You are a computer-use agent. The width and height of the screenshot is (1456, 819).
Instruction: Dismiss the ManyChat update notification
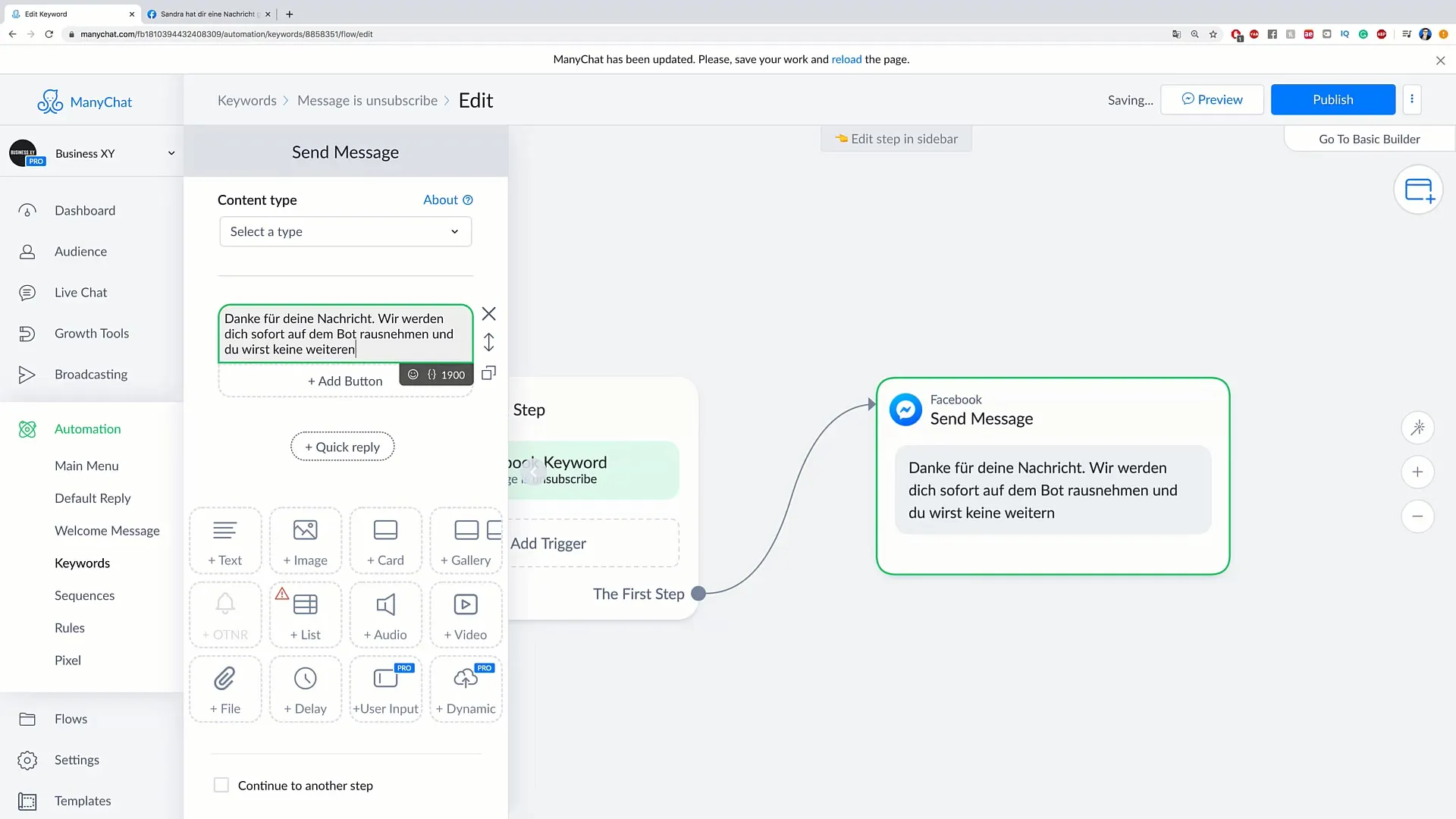(x=1440, y=61)
